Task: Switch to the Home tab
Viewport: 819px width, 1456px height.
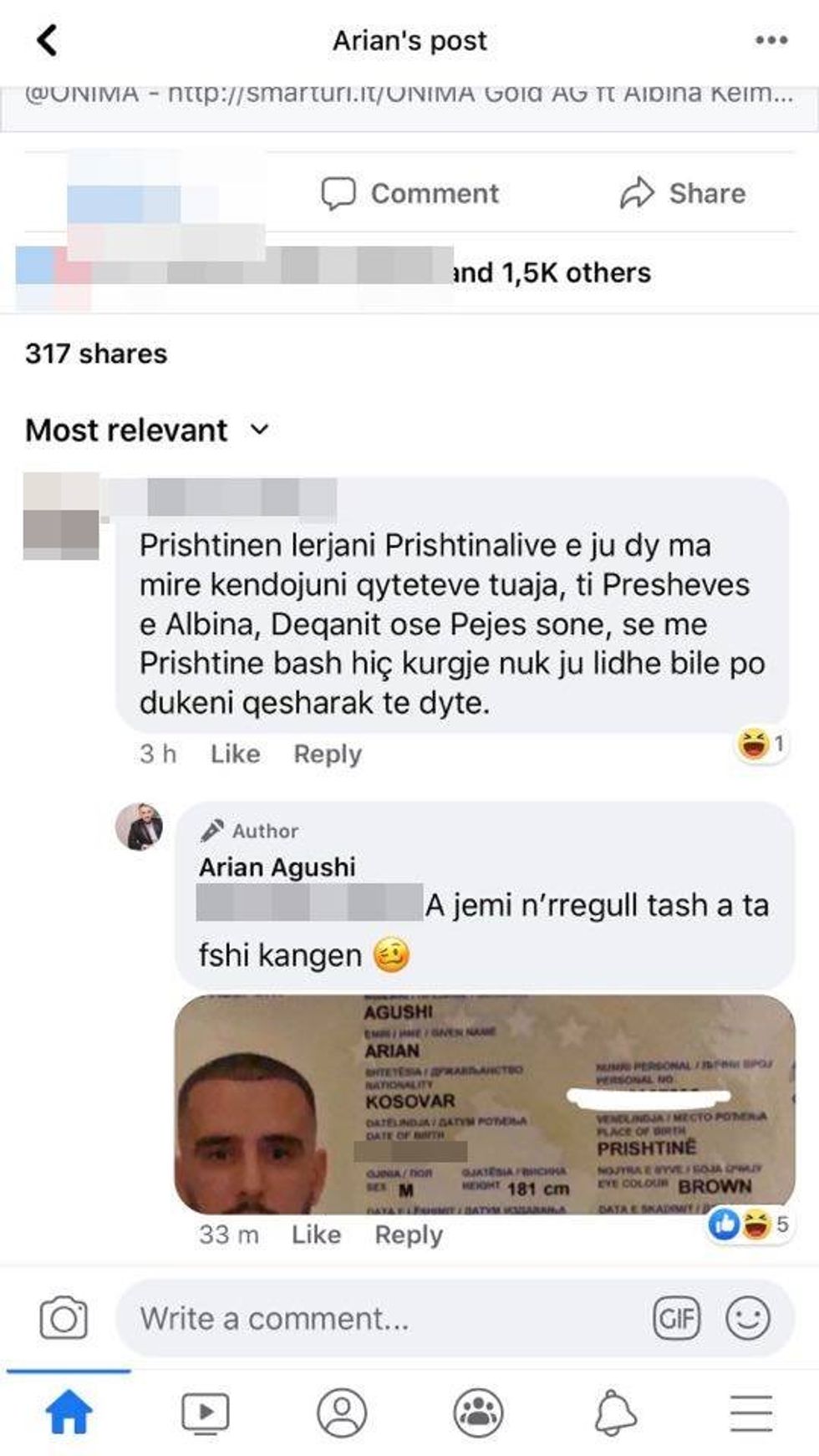Action: click(x=69, y=1413)
